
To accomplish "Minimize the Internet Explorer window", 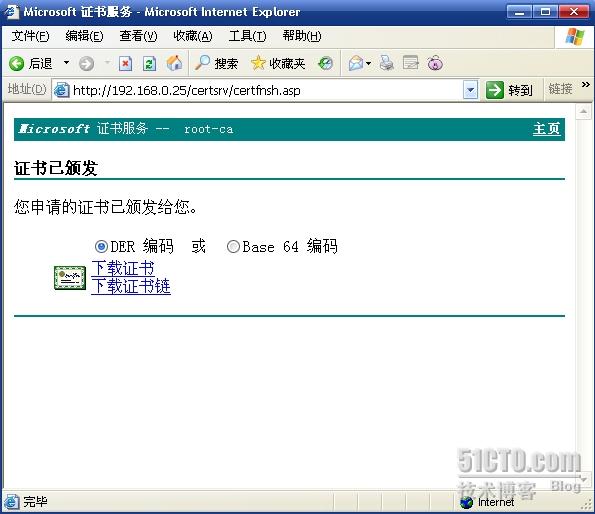I will tap(519, 12).
